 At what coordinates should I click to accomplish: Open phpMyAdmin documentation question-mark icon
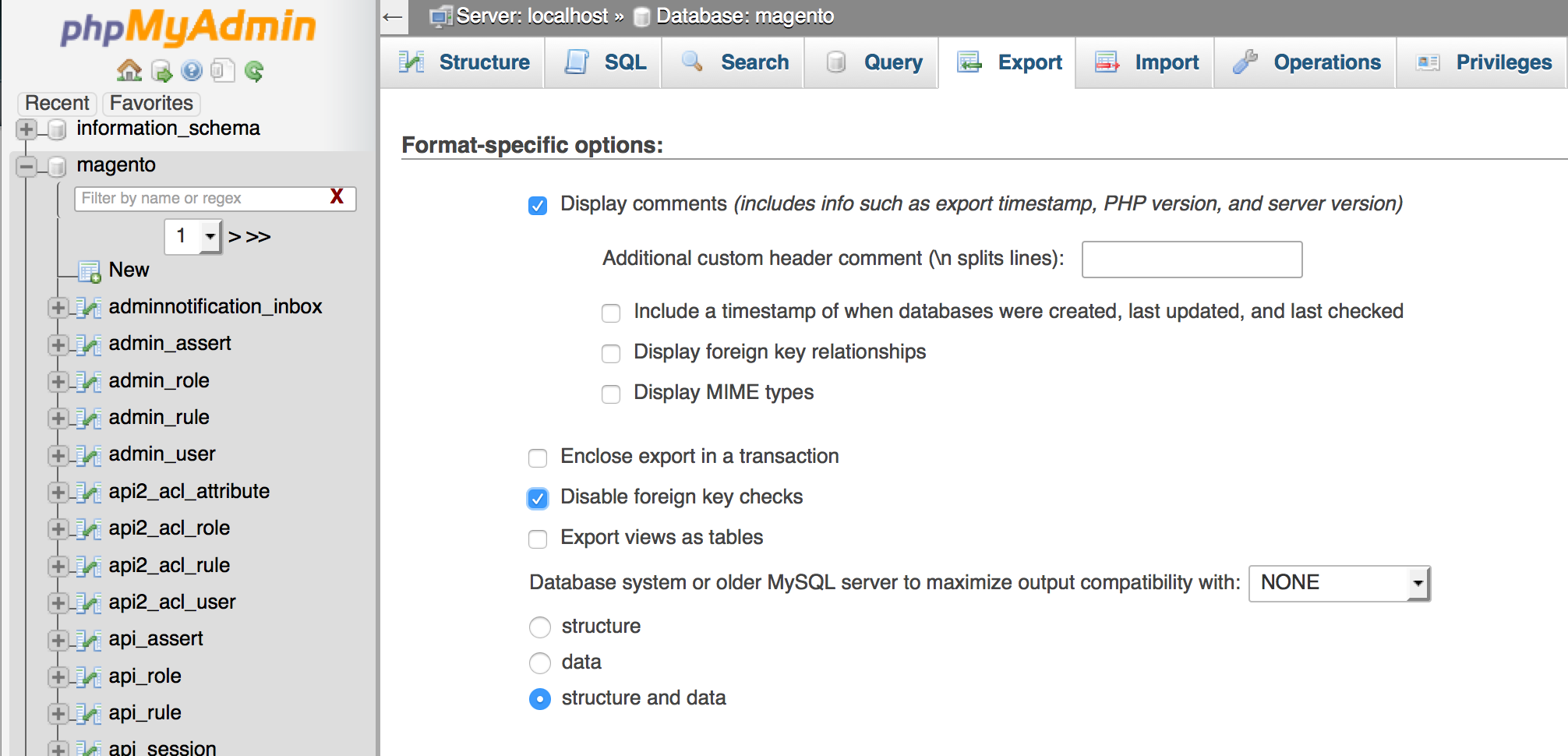point(192,72)
